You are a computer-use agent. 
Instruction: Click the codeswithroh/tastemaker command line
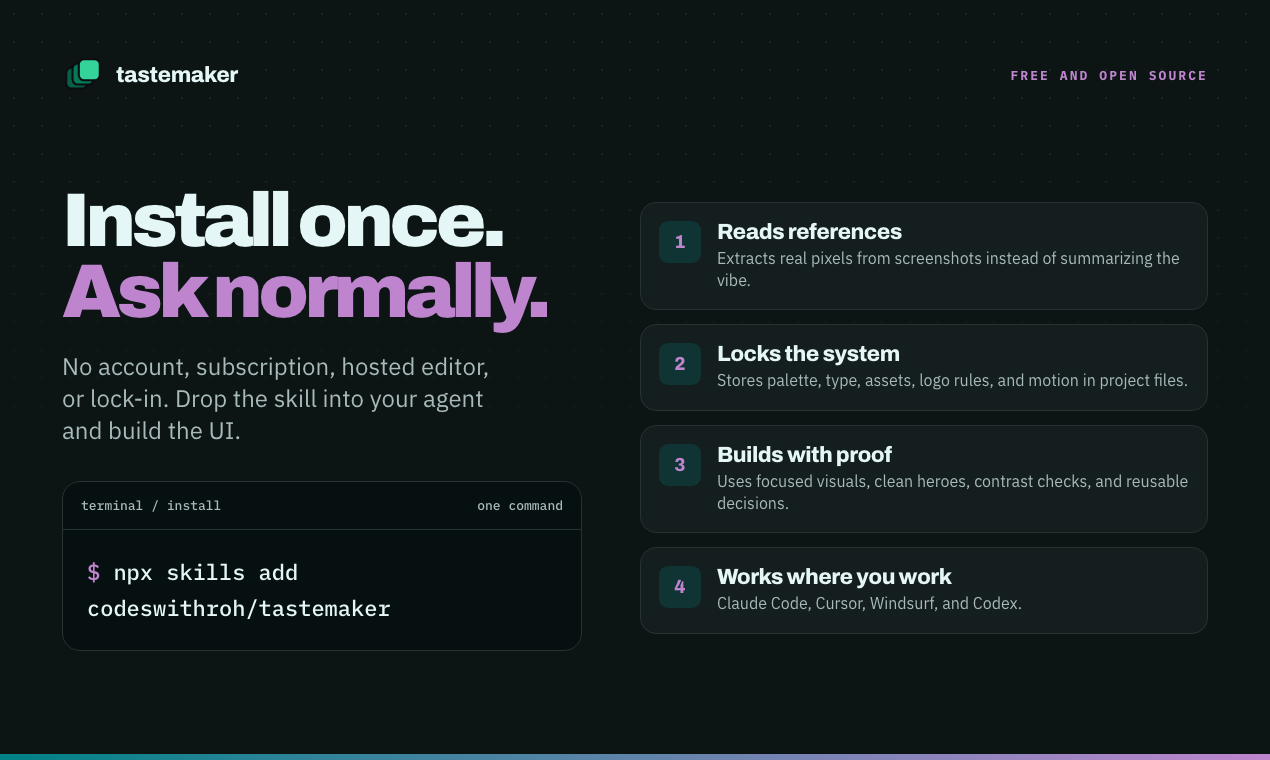pyautogui.click(x=239, y=609)
